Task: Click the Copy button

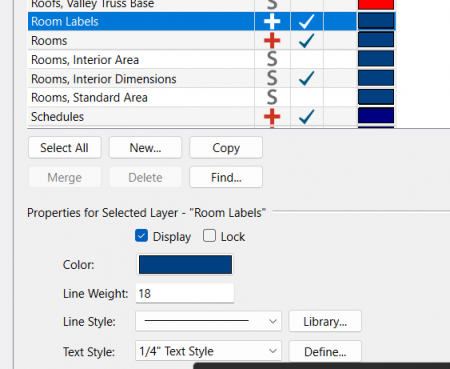Action: (226, 147)
